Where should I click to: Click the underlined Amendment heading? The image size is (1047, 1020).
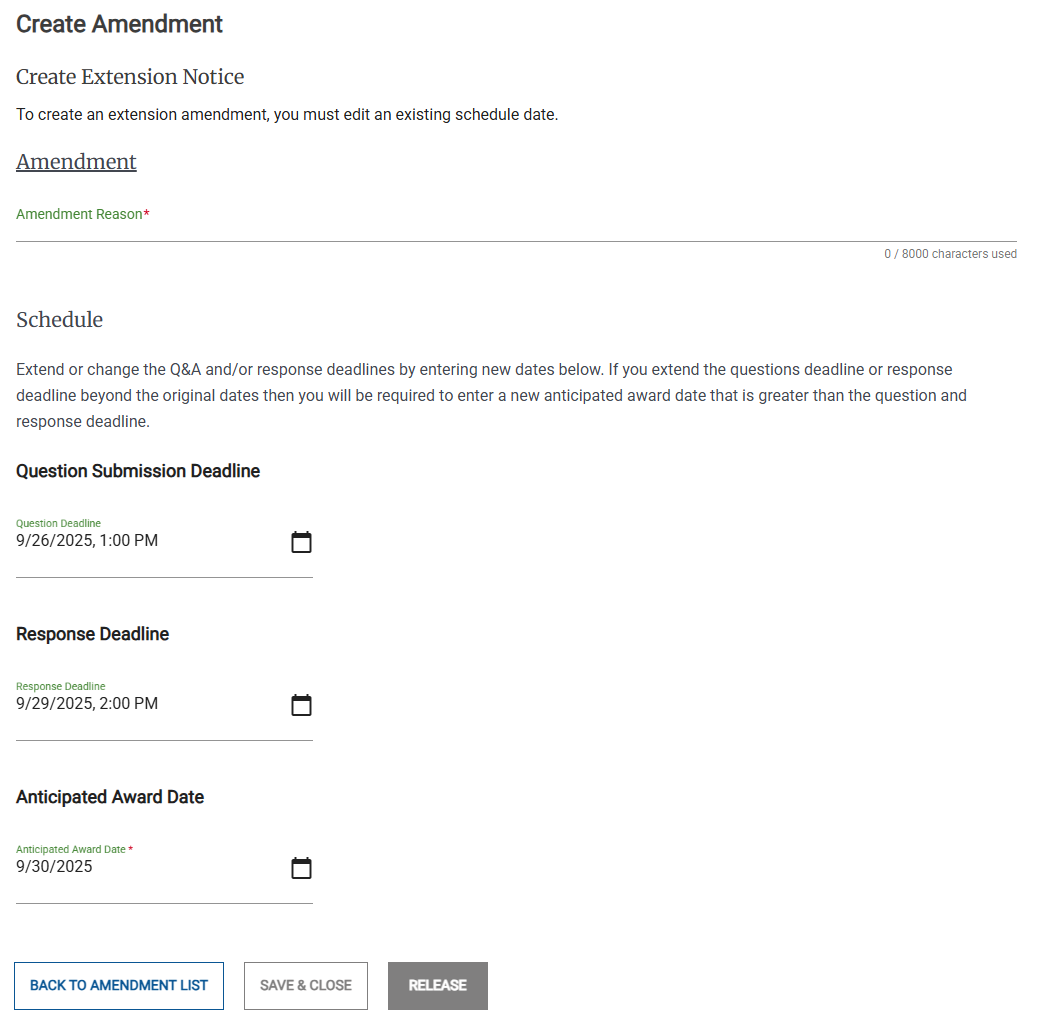pyautogui.click(x=76, y=161)
